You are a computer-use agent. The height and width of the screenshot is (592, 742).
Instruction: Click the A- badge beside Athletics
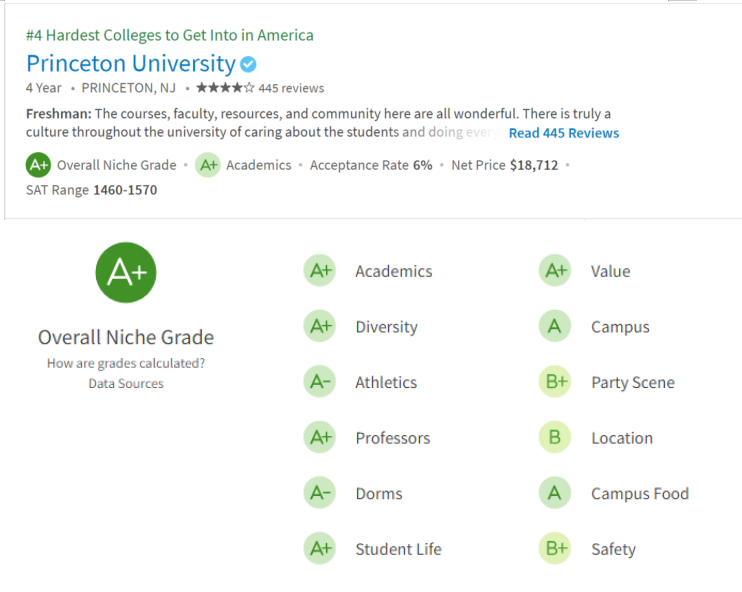(320, 382)
